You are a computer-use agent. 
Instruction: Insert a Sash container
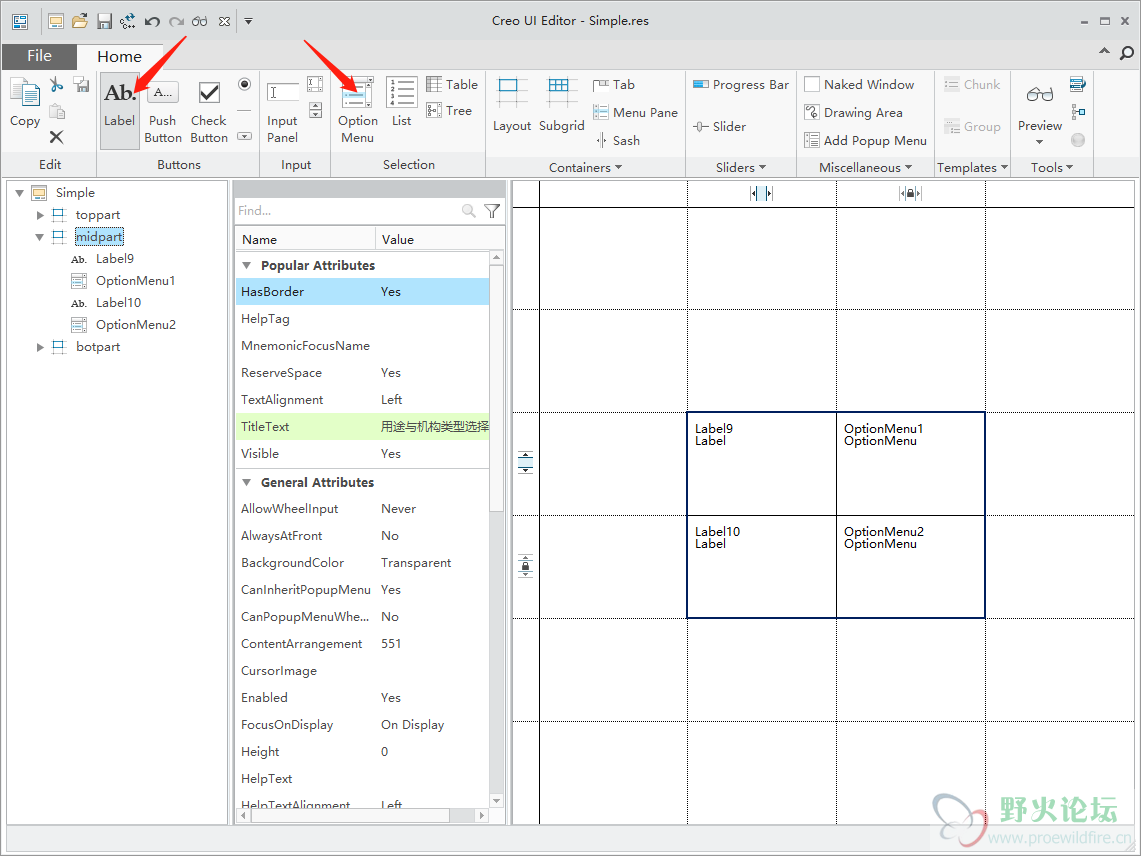pos(617,140)
